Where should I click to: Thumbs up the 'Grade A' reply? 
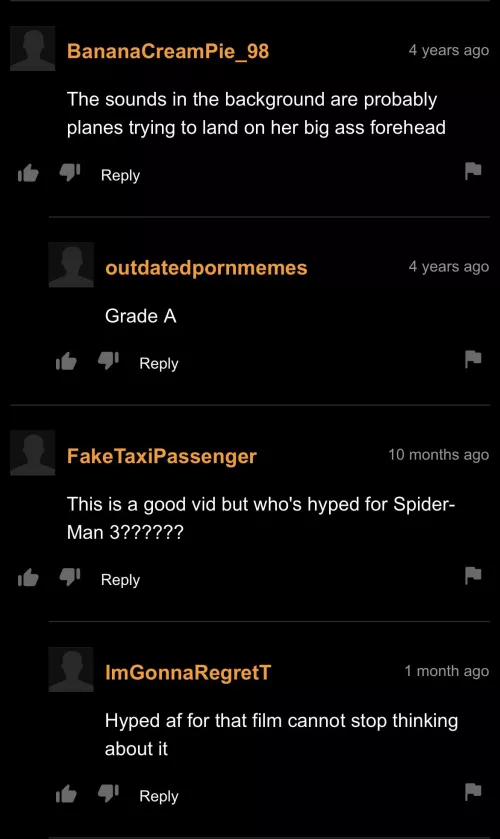click(66, 362)
